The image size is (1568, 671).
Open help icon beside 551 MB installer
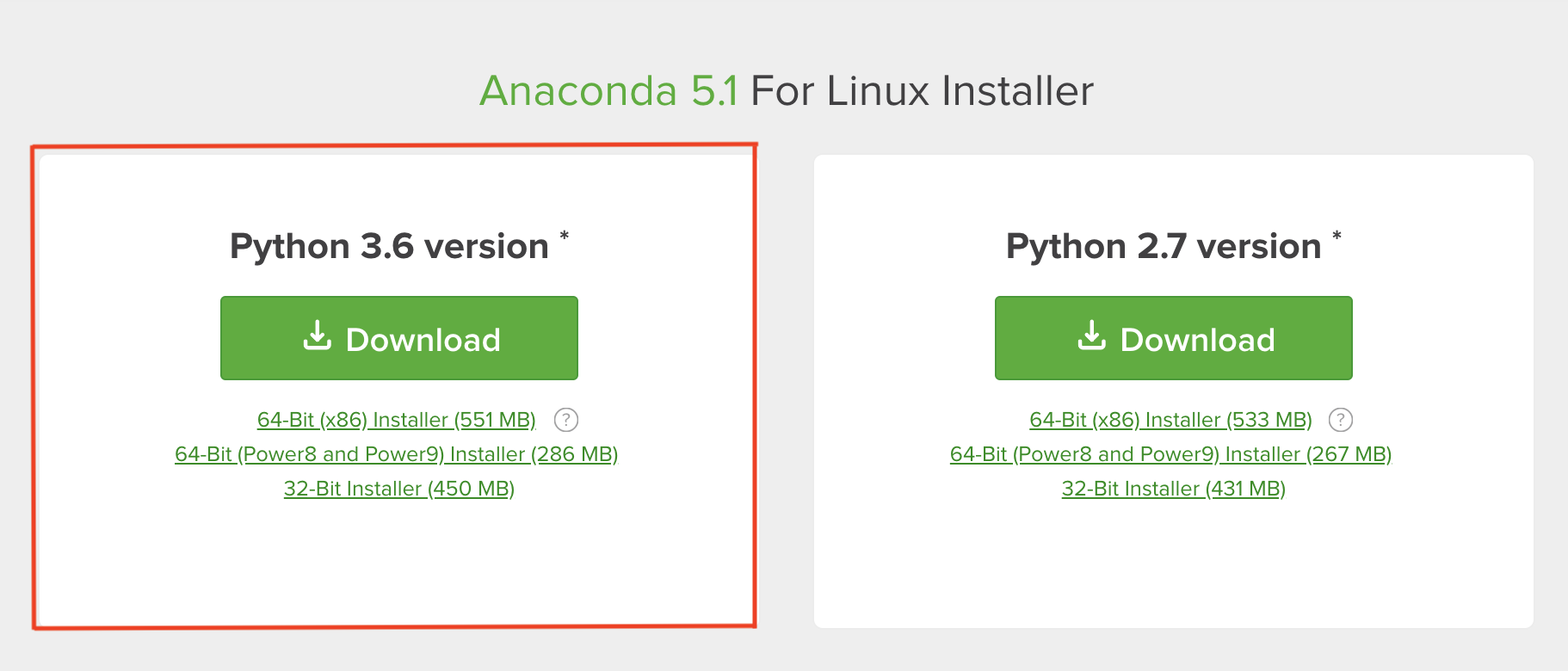tap(566, 420)
